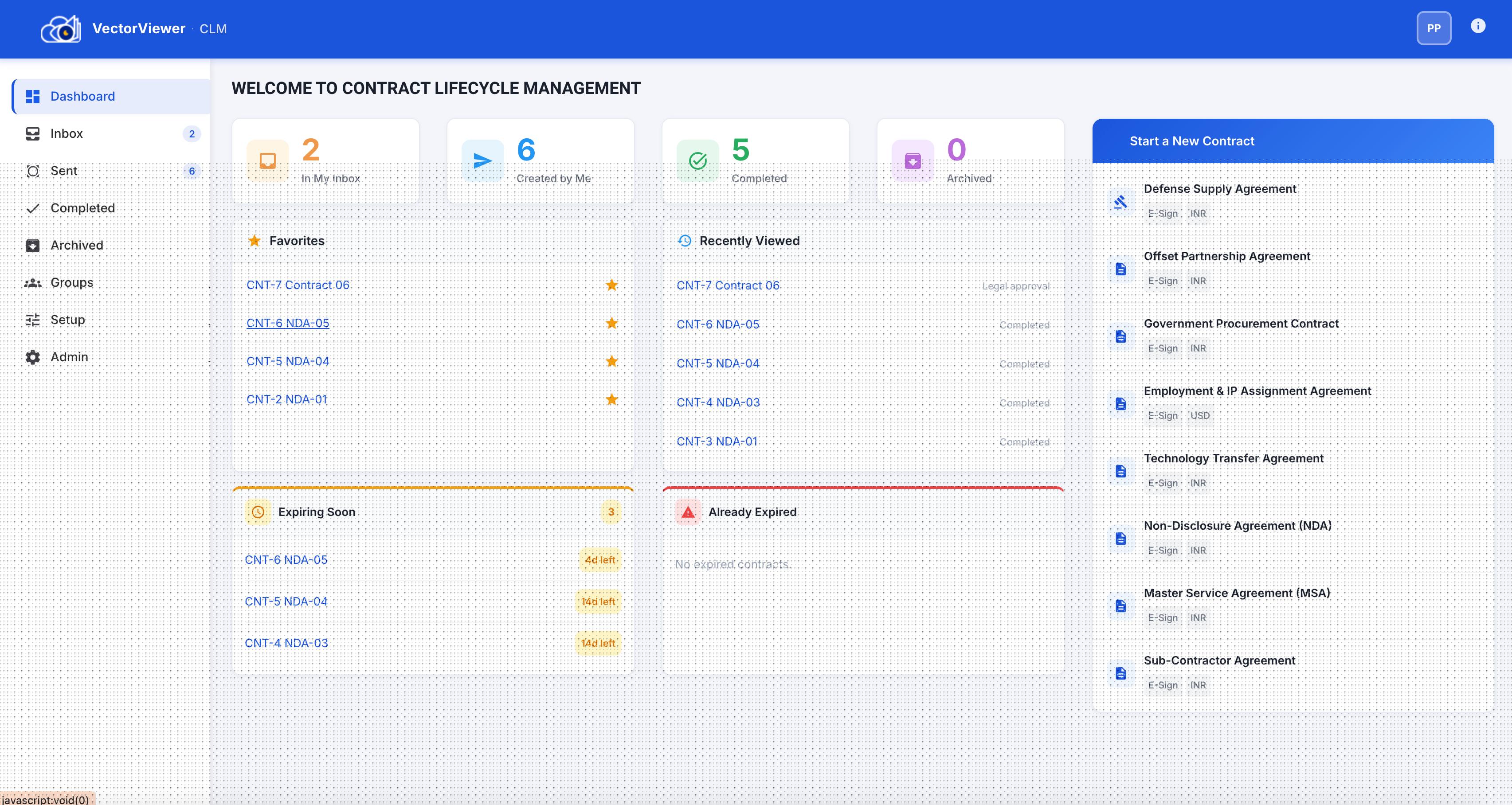Open CNT-3 NDA-01 in Recently Viewed
1512x805 pixels.
click(x=717, y=442)
